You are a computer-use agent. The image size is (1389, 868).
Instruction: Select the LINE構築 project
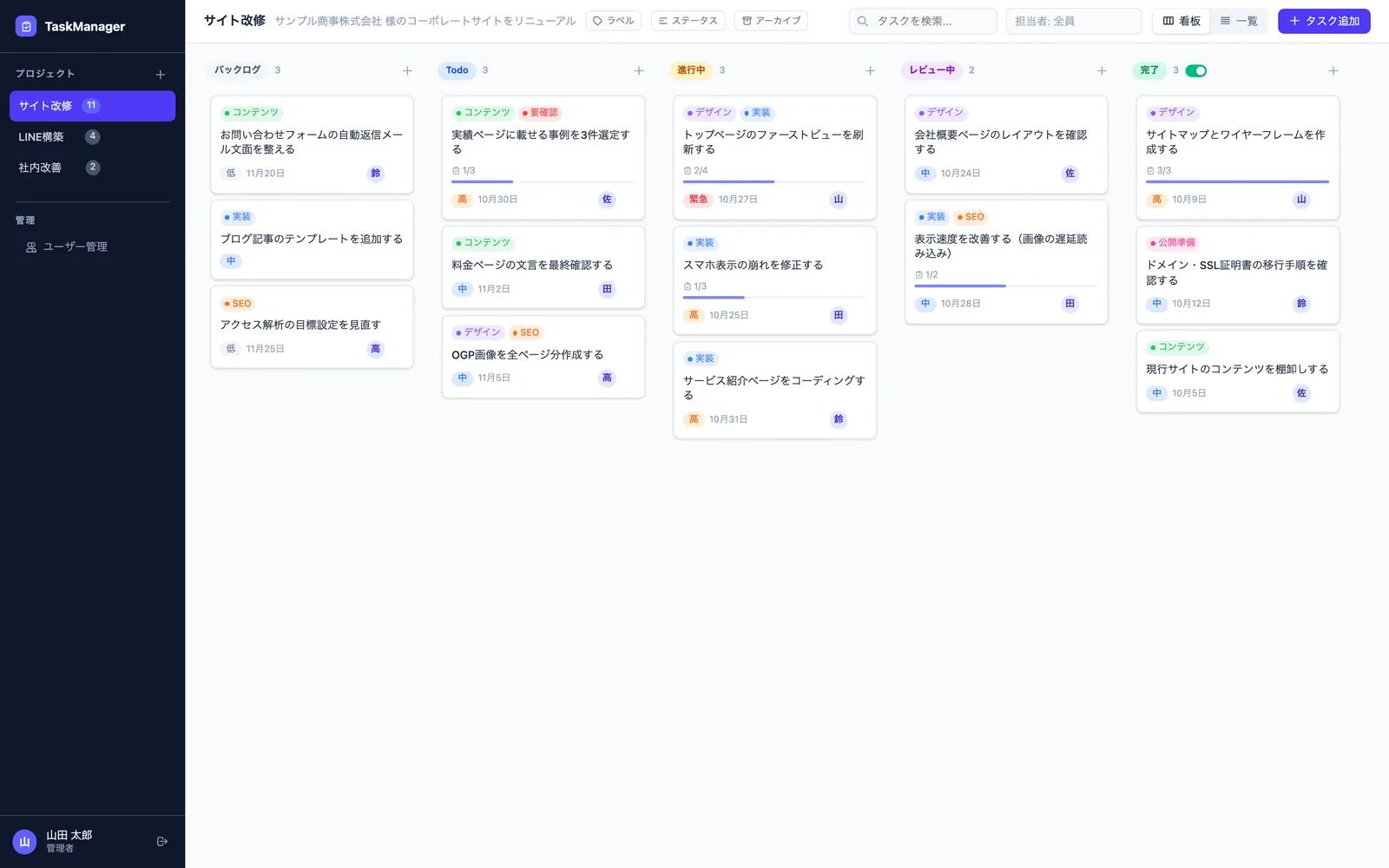point(92,136)
